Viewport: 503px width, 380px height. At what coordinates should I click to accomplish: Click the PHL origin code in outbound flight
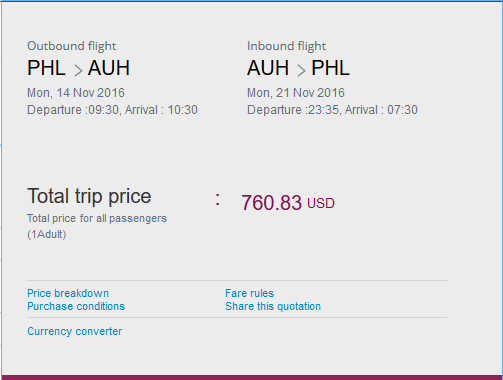[x=46, y=68]
